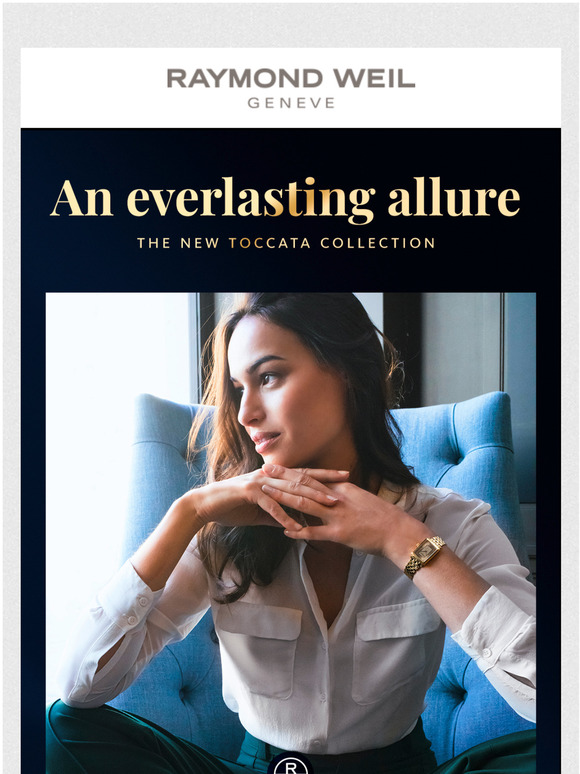
Task: Click the GENEVE text under the logo
Action: pos(291,103)
